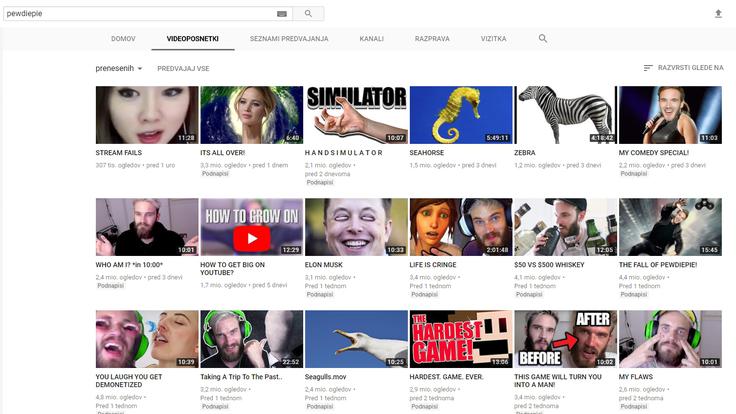Click the search magnifier button
The width and height of the screenshot is (736, 414).
click(308, 14)
